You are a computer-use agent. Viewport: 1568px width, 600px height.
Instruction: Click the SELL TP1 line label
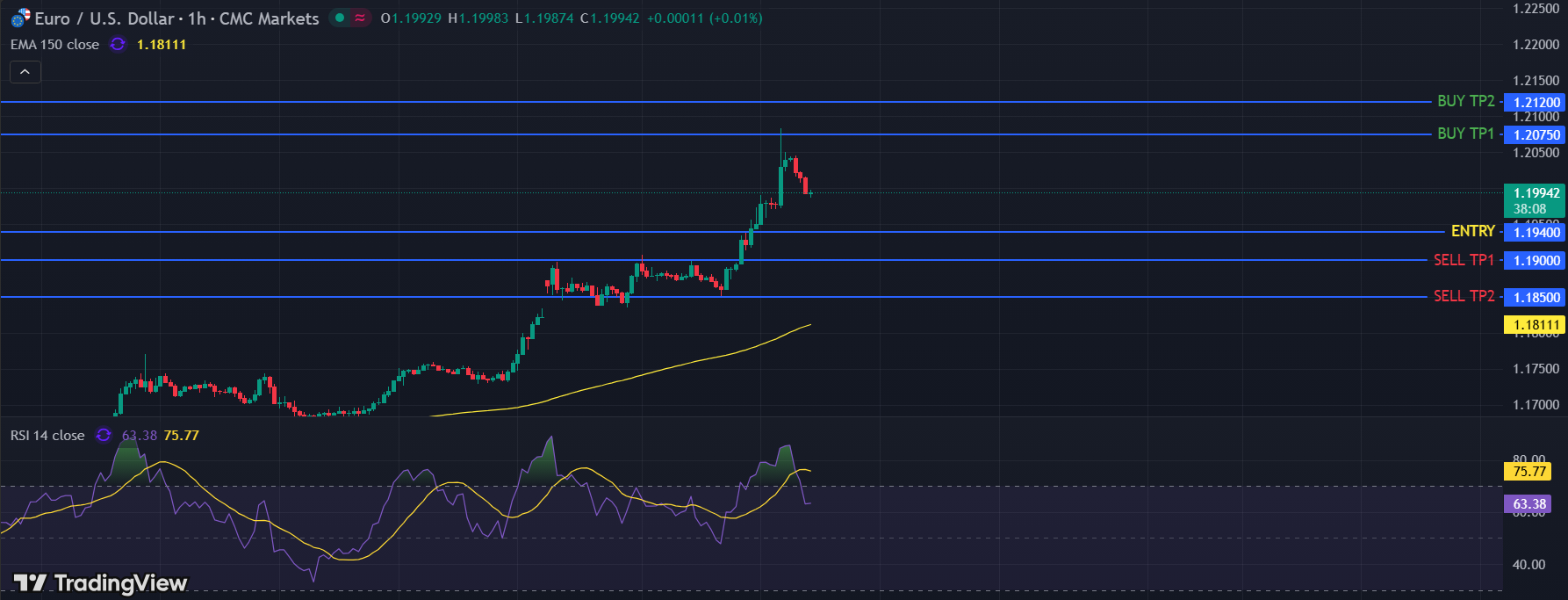point(1464,260)
